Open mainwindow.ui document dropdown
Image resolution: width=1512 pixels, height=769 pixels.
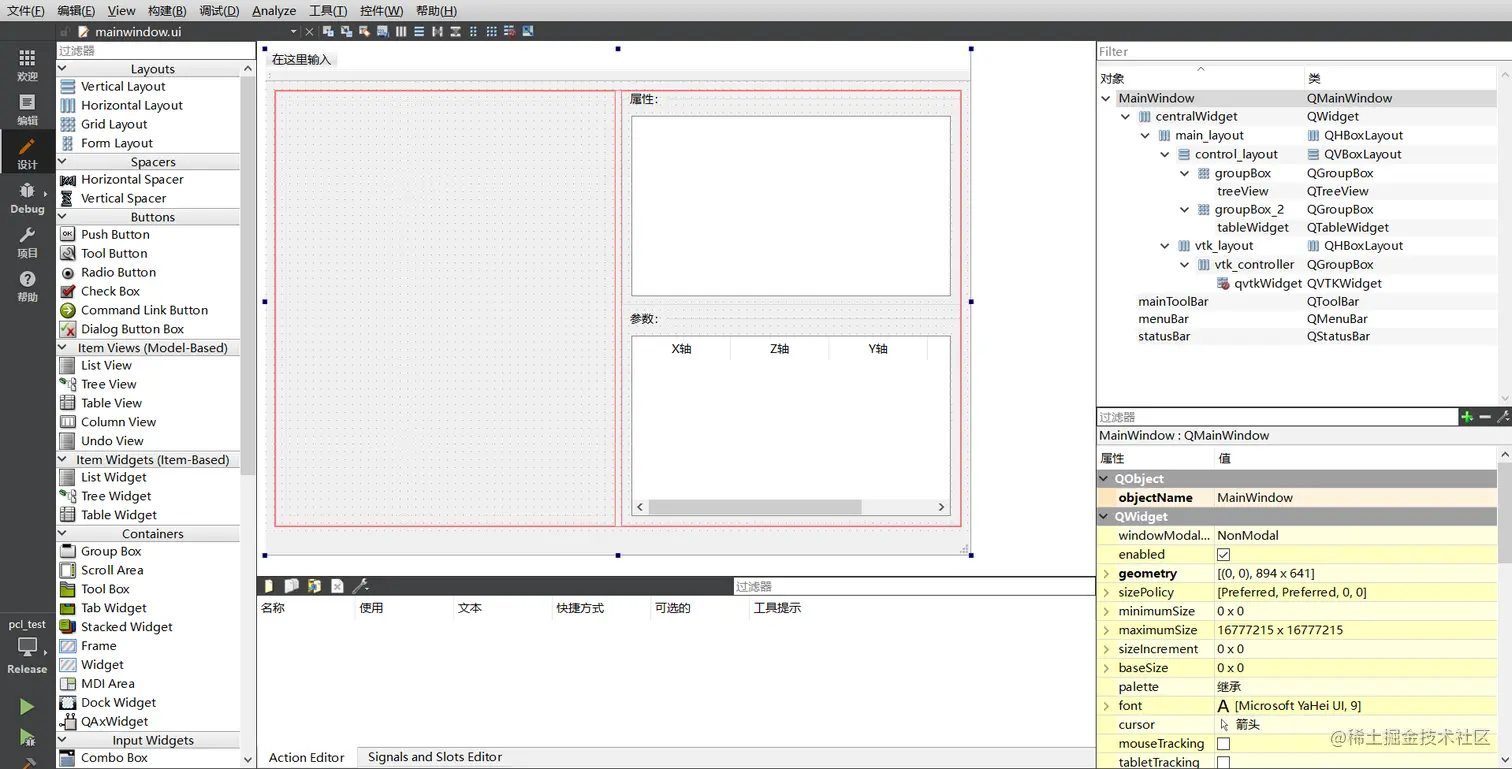[x=293, y=32]
